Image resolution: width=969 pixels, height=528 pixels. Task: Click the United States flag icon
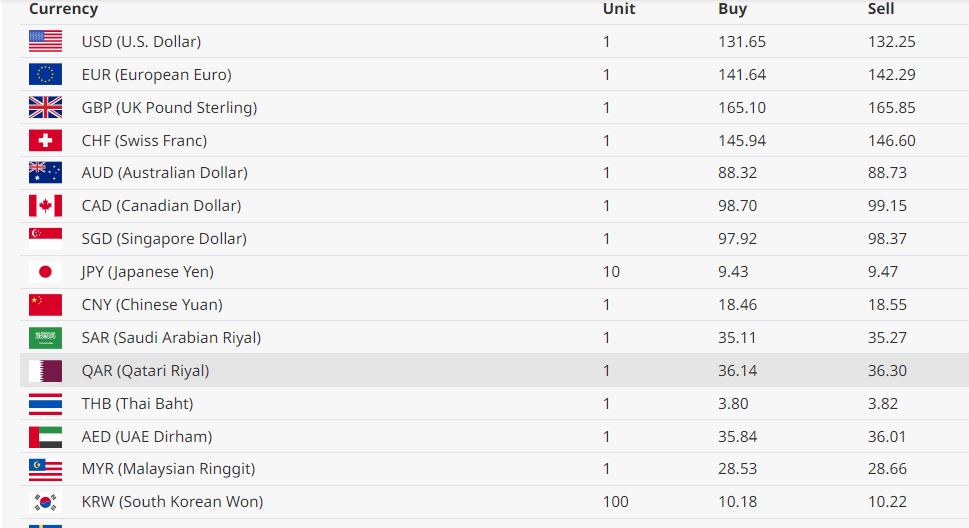click(x=45, y=42)
